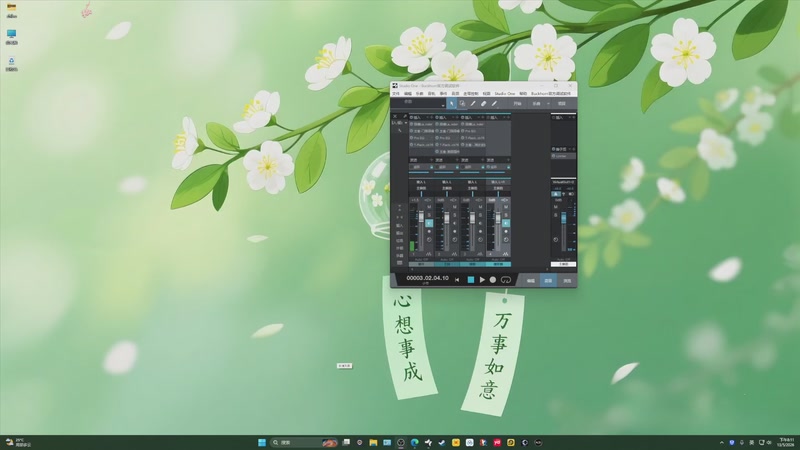The image size is (800, 450).
Task: Click the Play transport button
Action: (482, 280)
